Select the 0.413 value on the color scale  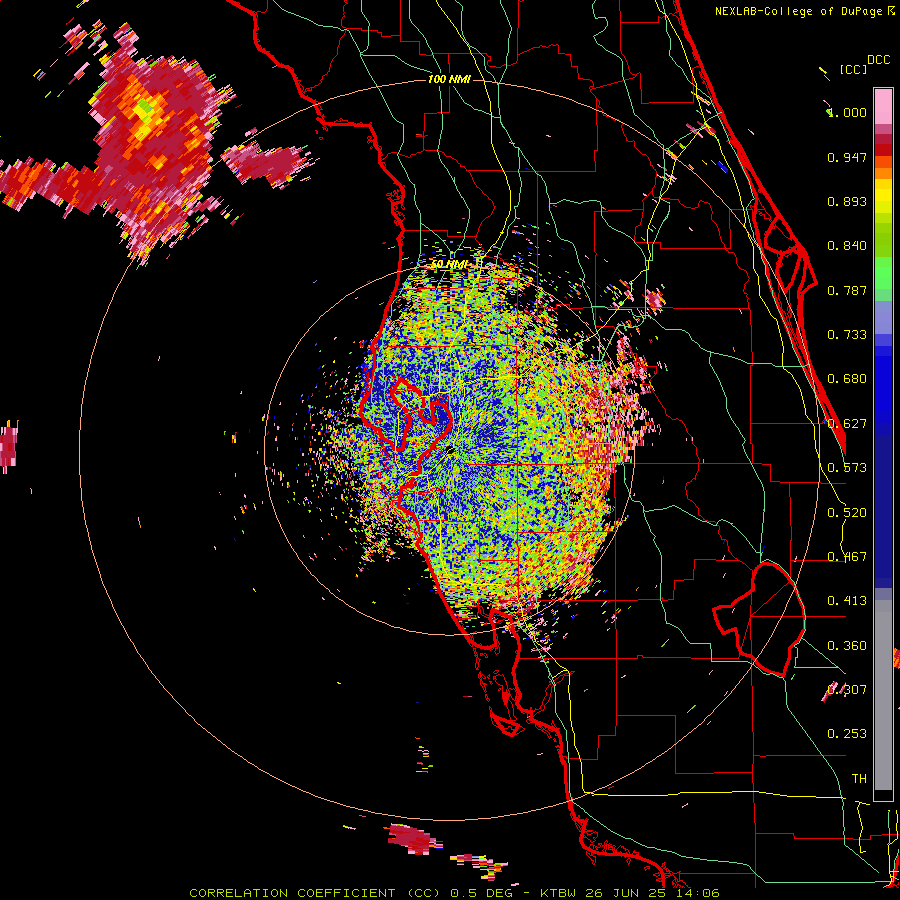point(847,601)
